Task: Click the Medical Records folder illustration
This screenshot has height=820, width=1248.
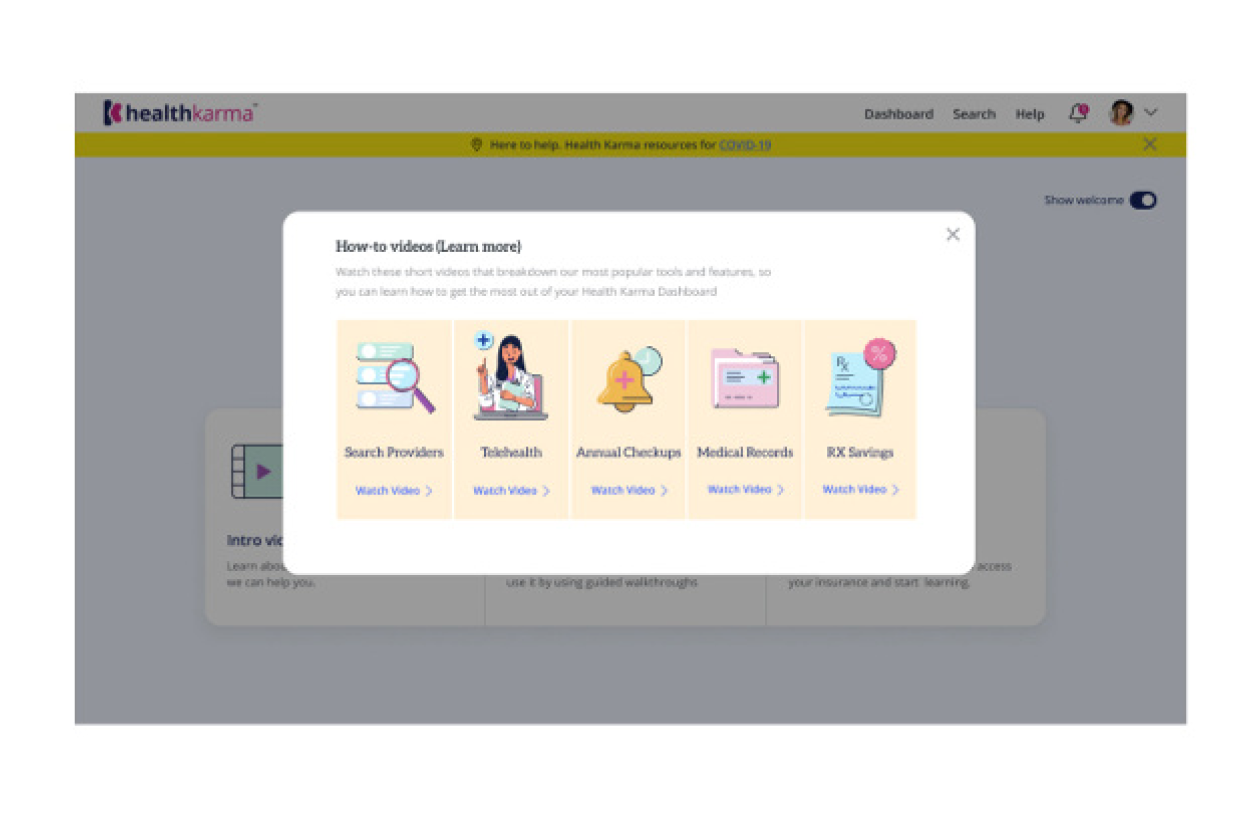Action: [x=744, y=377]
